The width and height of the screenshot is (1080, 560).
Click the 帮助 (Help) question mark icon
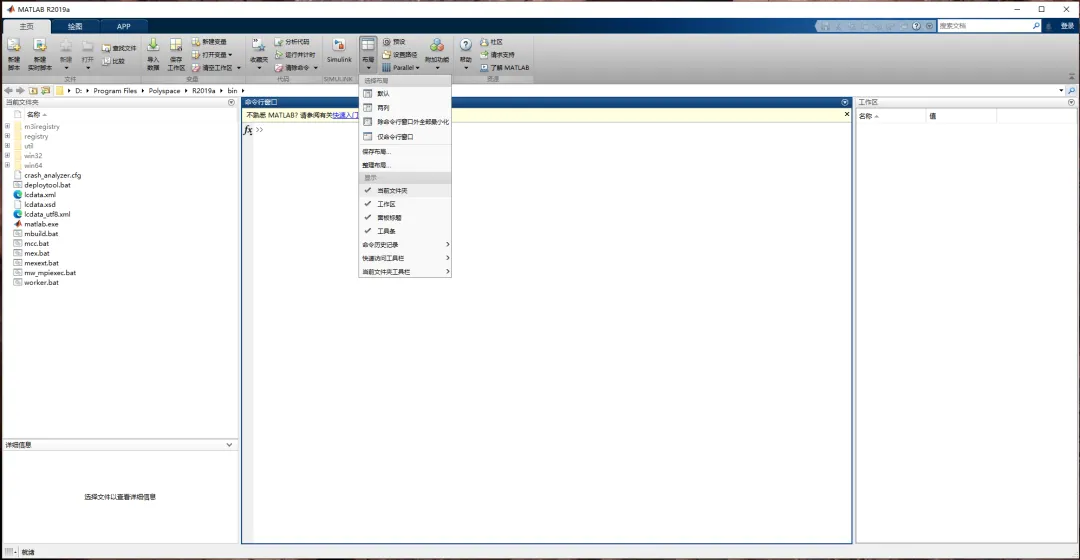[466, 45]
